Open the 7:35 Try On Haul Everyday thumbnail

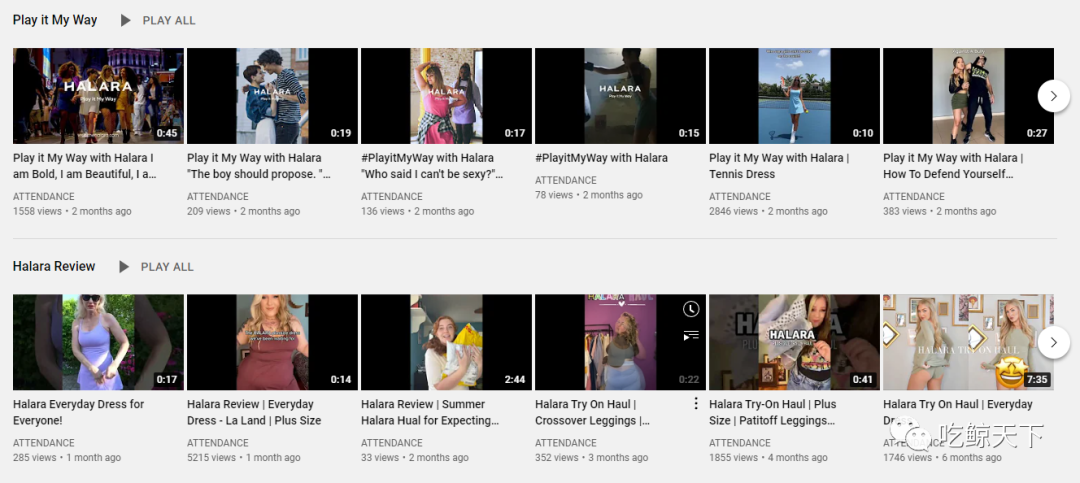pyautogui.click(x=968, y=342)
